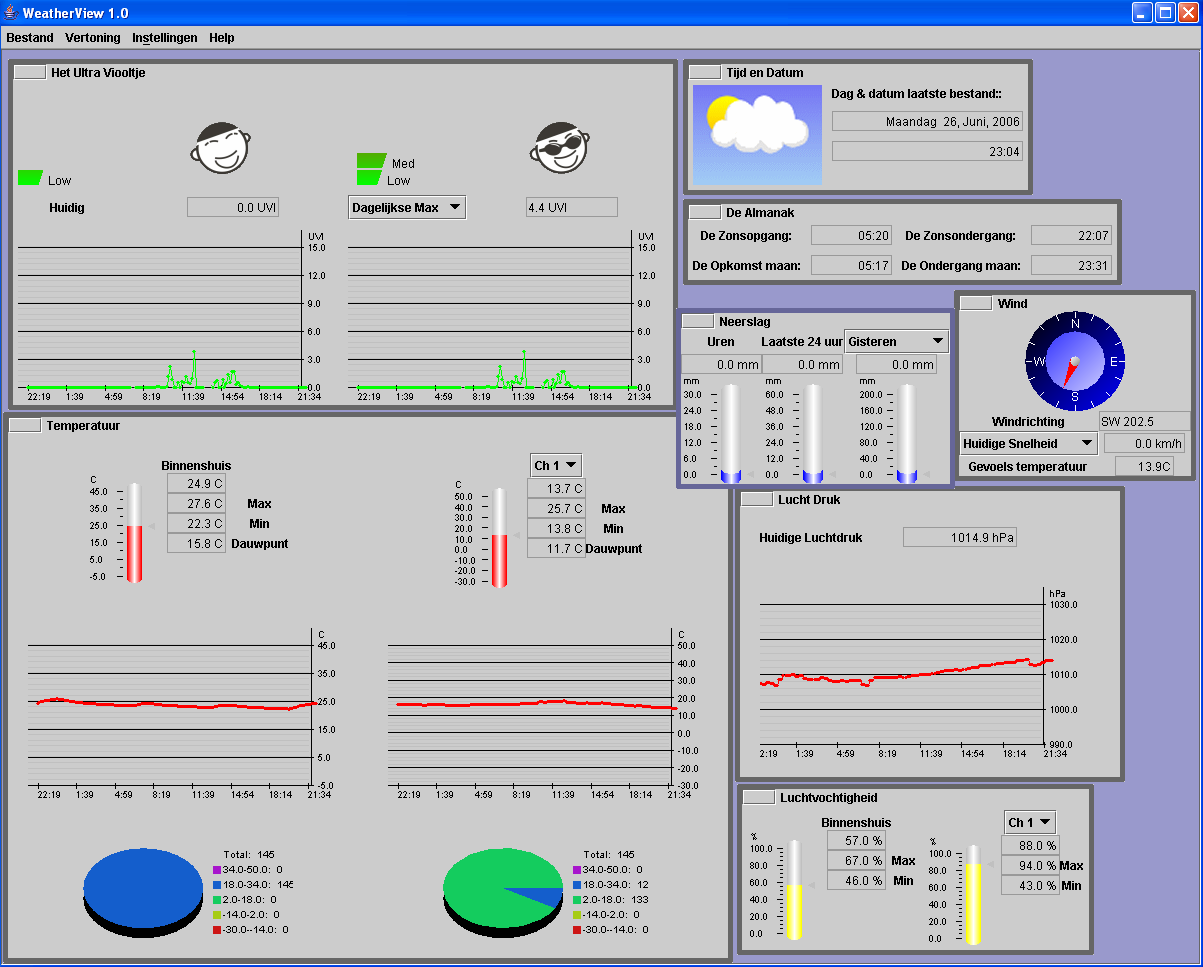
Task: Click the Binnenshuis red thermometer gauge
Action: pos(134,533)
